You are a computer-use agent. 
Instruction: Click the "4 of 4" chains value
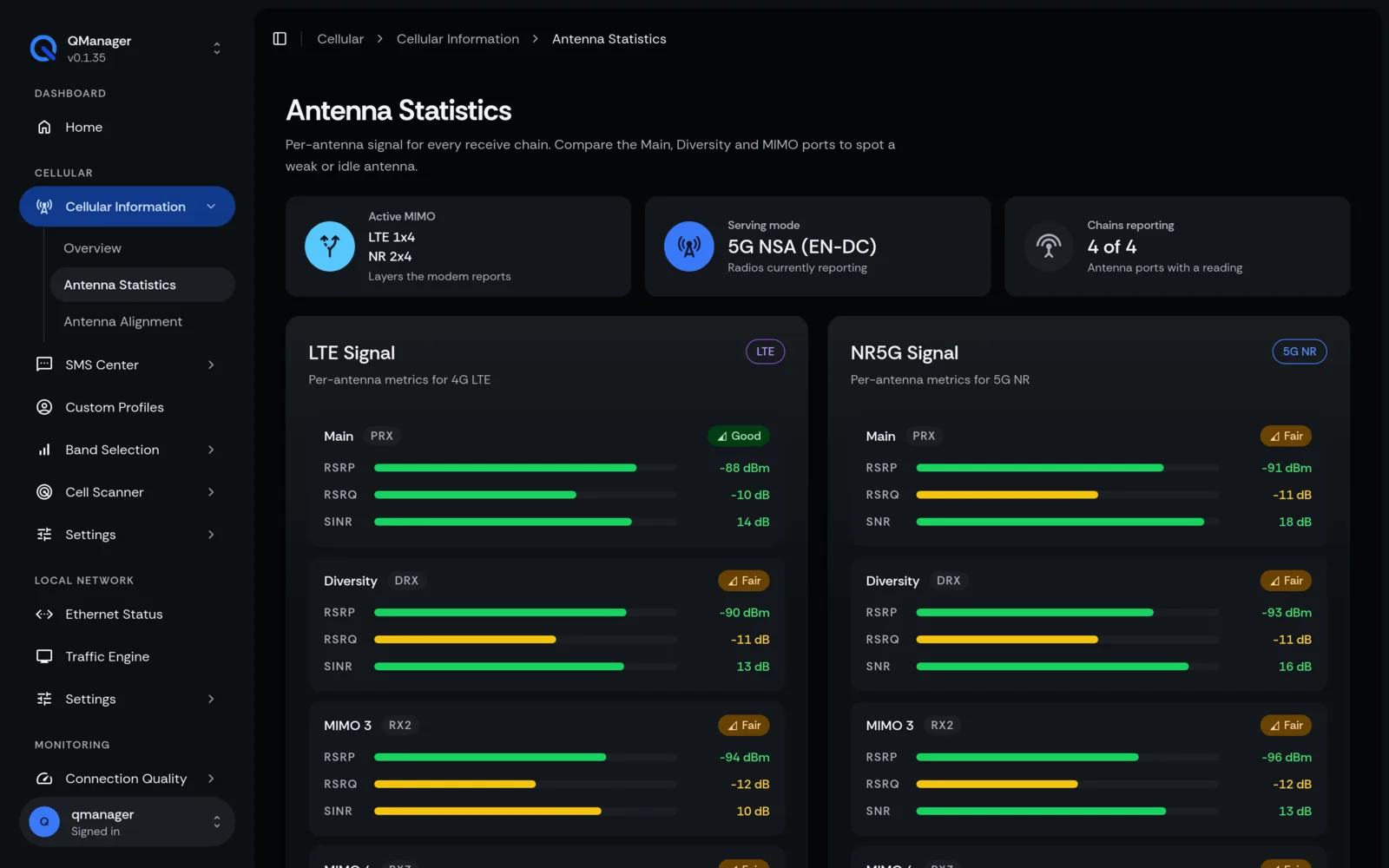pyautogui.click(x=1111, y=247)
